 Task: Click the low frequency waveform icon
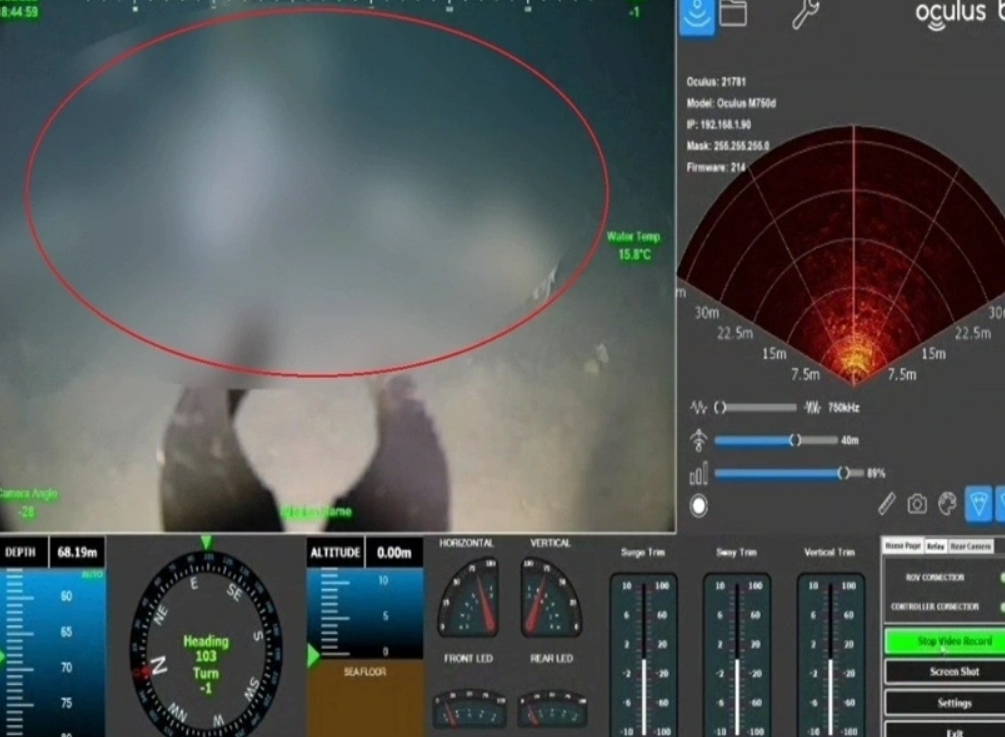tap(698, 407)
